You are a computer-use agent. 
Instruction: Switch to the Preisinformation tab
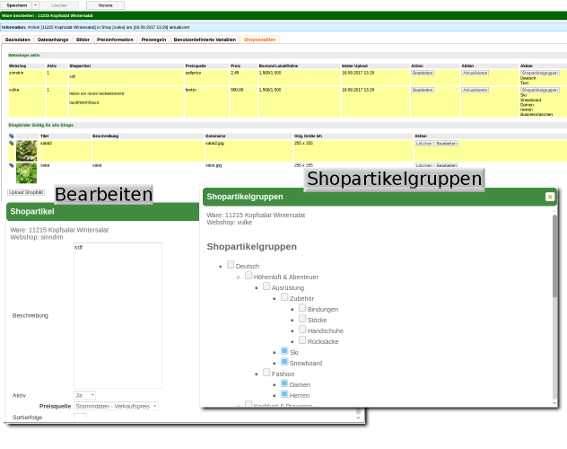[x=115, y=40]
